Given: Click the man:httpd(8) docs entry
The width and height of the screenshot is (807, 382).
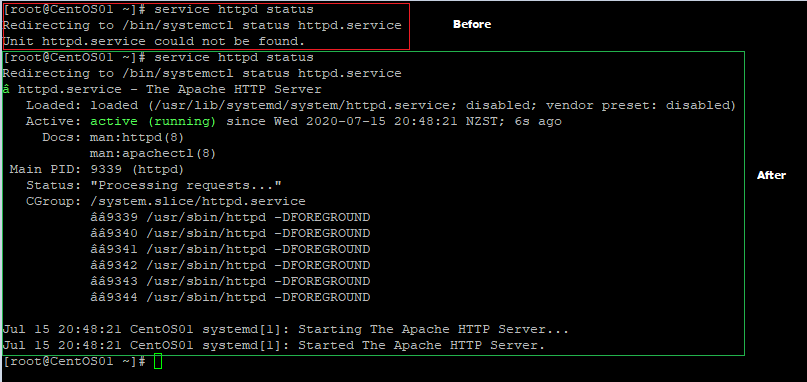Looking at the screenshot, I should click(137, 137).
